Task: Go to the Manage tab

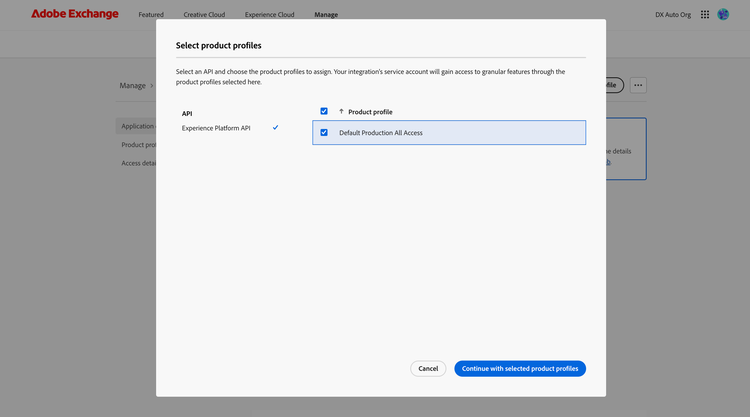Action: coord(326,14)
